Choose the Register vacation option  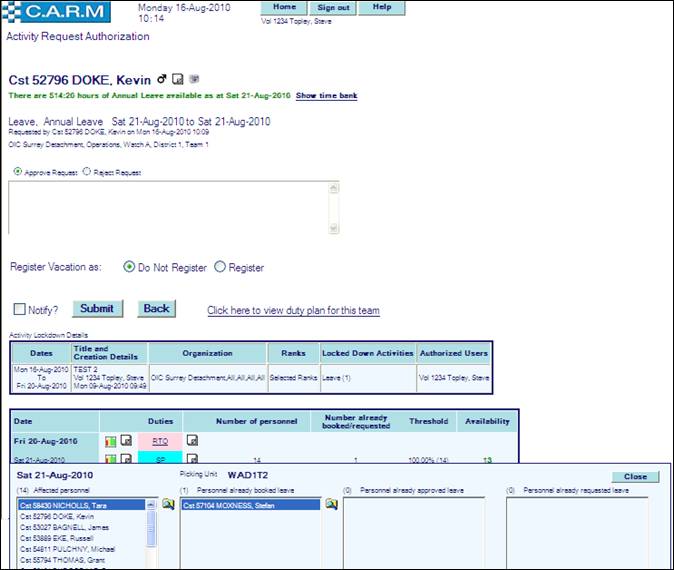pos(220,267)
